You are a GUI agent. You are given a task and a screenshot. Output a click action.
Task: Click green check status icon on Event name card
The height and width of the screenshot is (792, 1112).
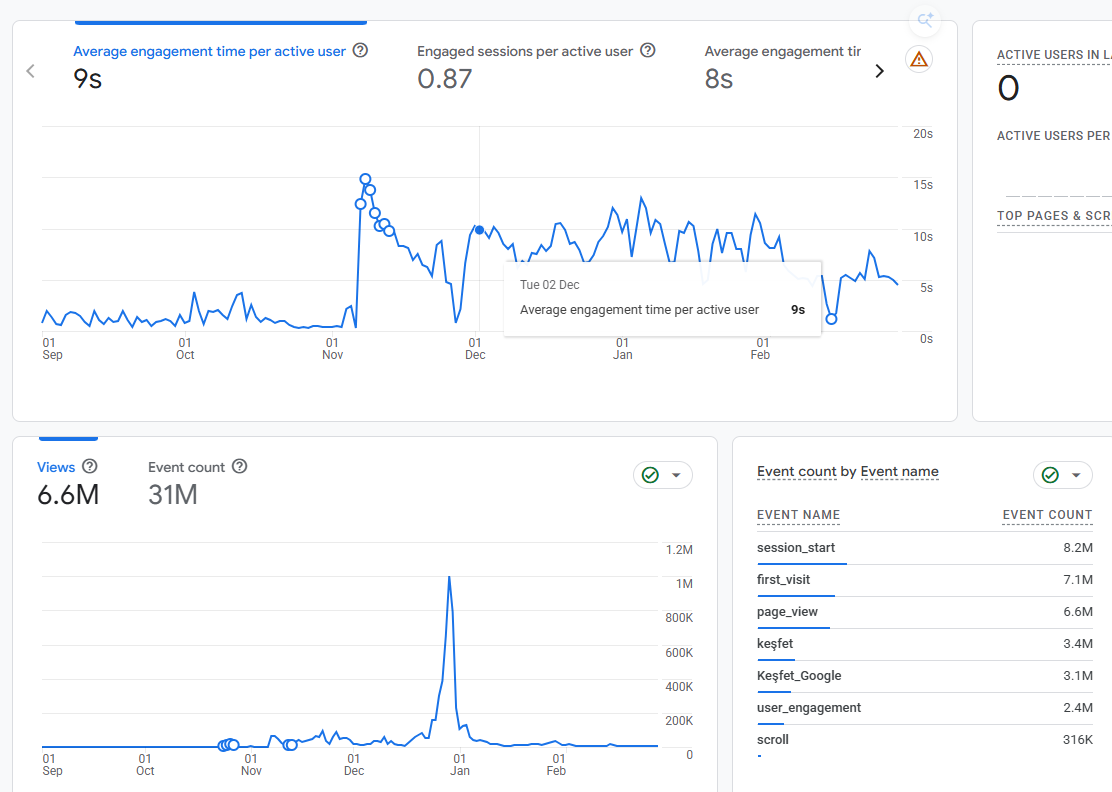[x=1050, y=475]
